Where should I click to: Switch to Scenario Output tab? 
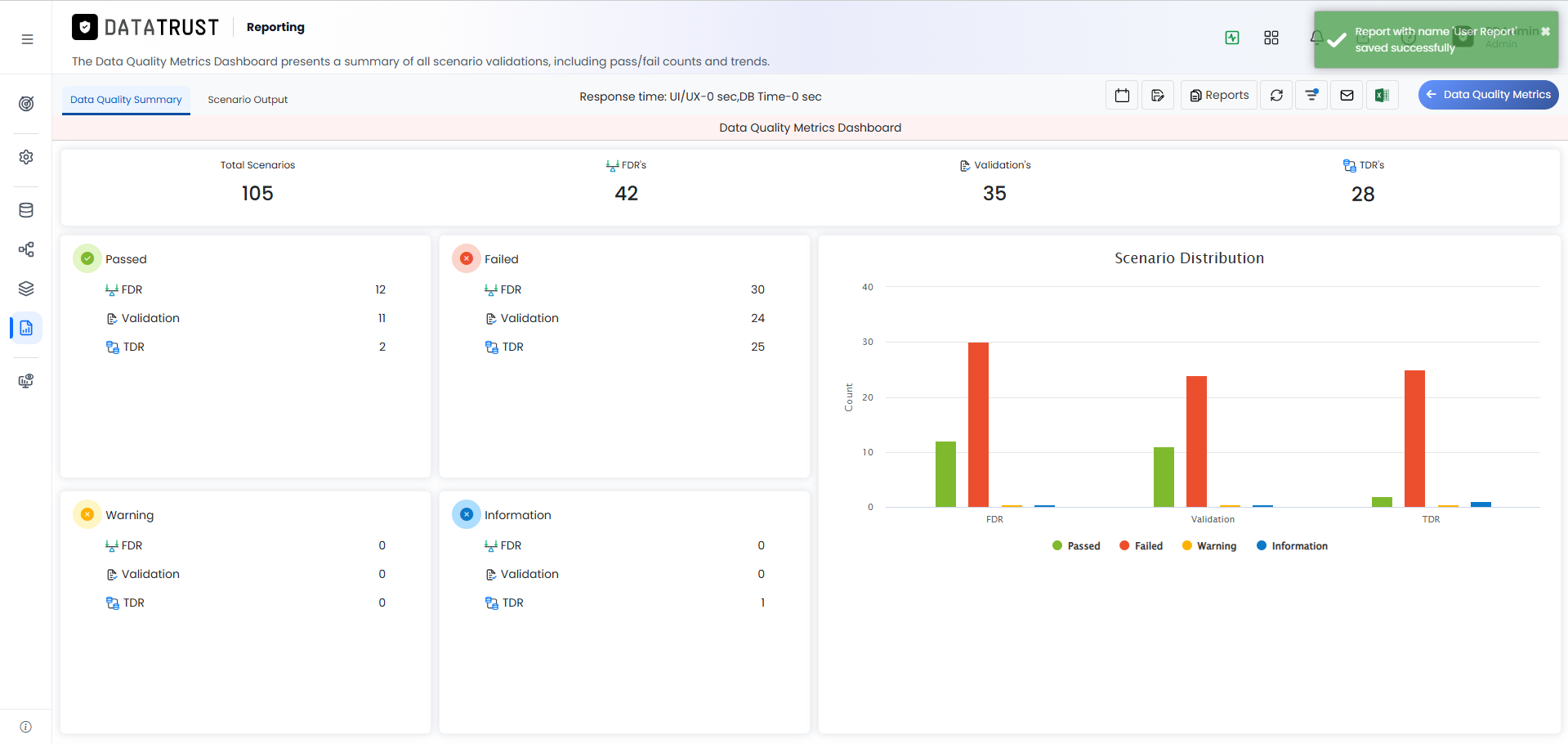(248, 100)
